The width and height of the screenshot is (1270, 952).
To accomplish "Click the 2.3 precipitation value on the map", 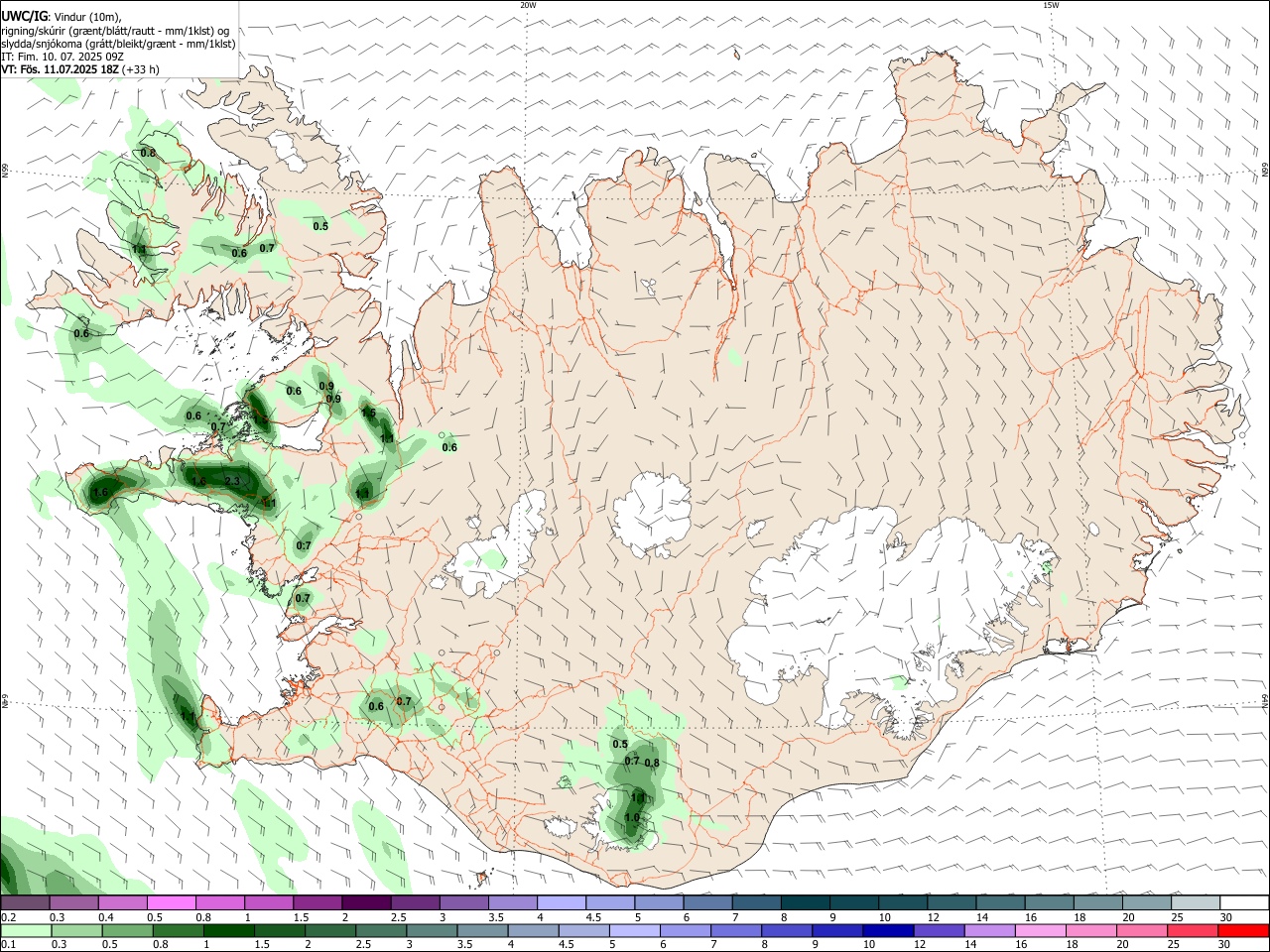I will pos(233,481).
